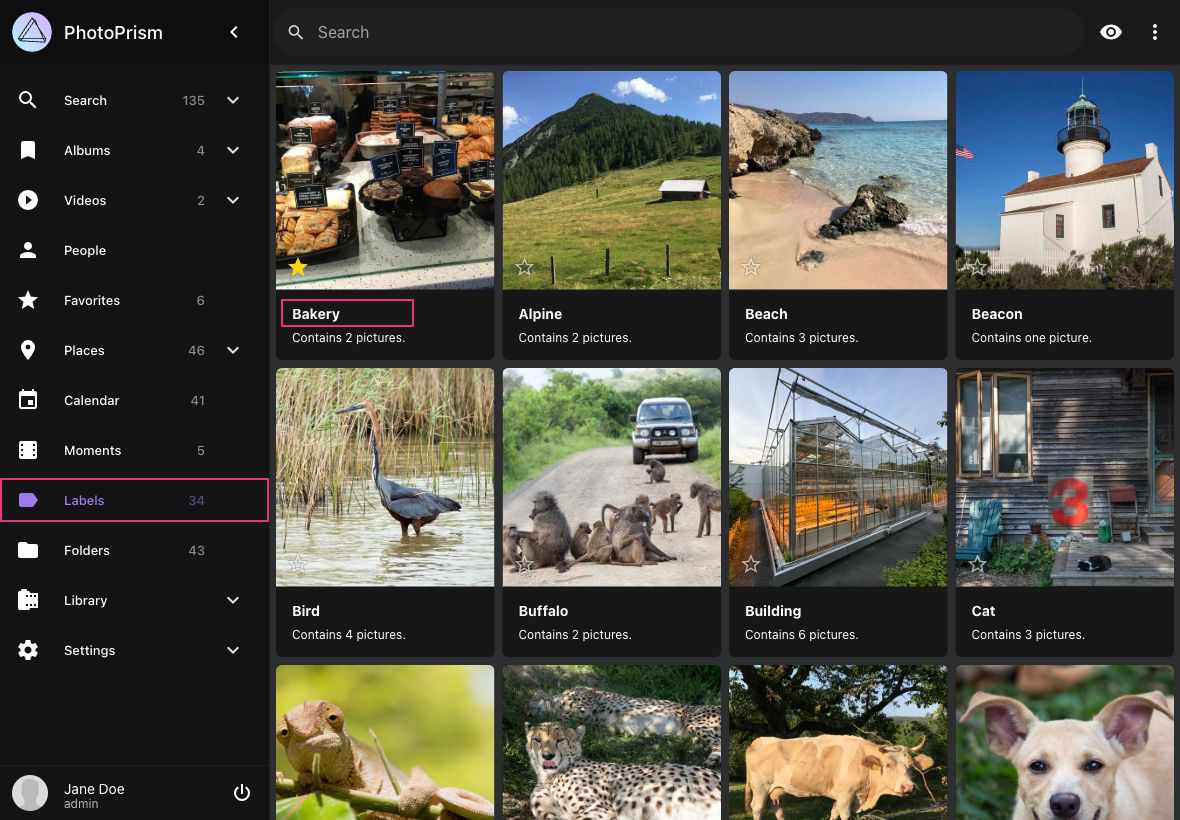Viewport: 1180px width, 820px height.
Task: Click the Beacon label title
Action: (x=996, y=314)
